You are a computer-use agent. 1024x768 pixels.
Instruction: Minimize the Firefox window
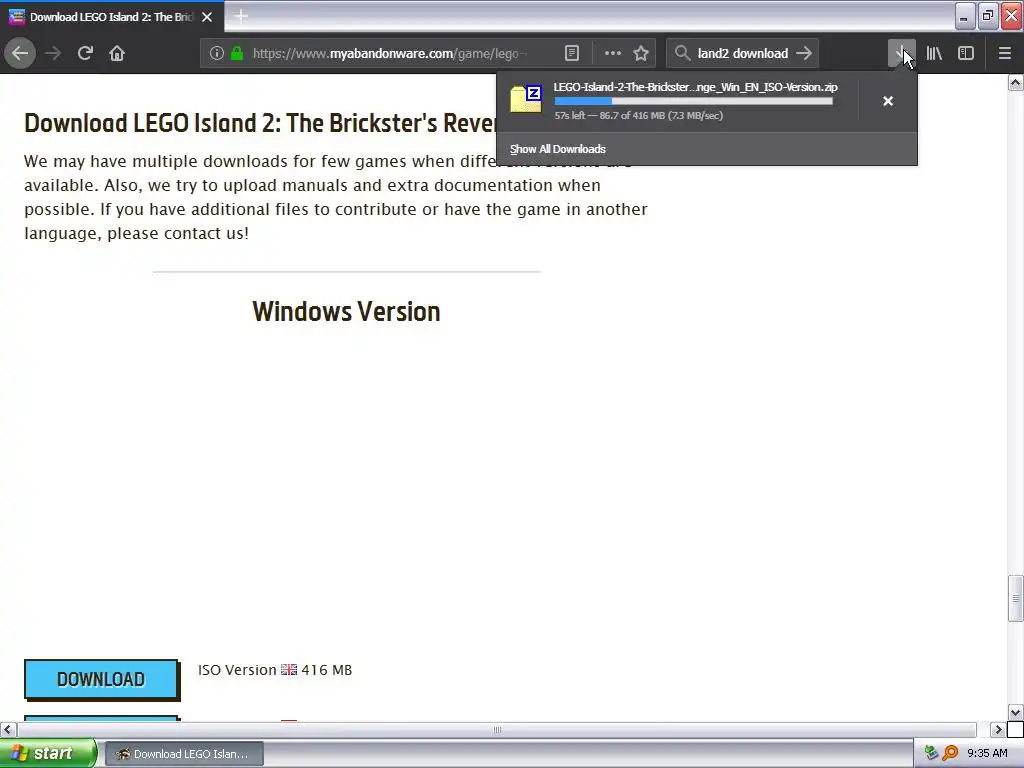964,16
